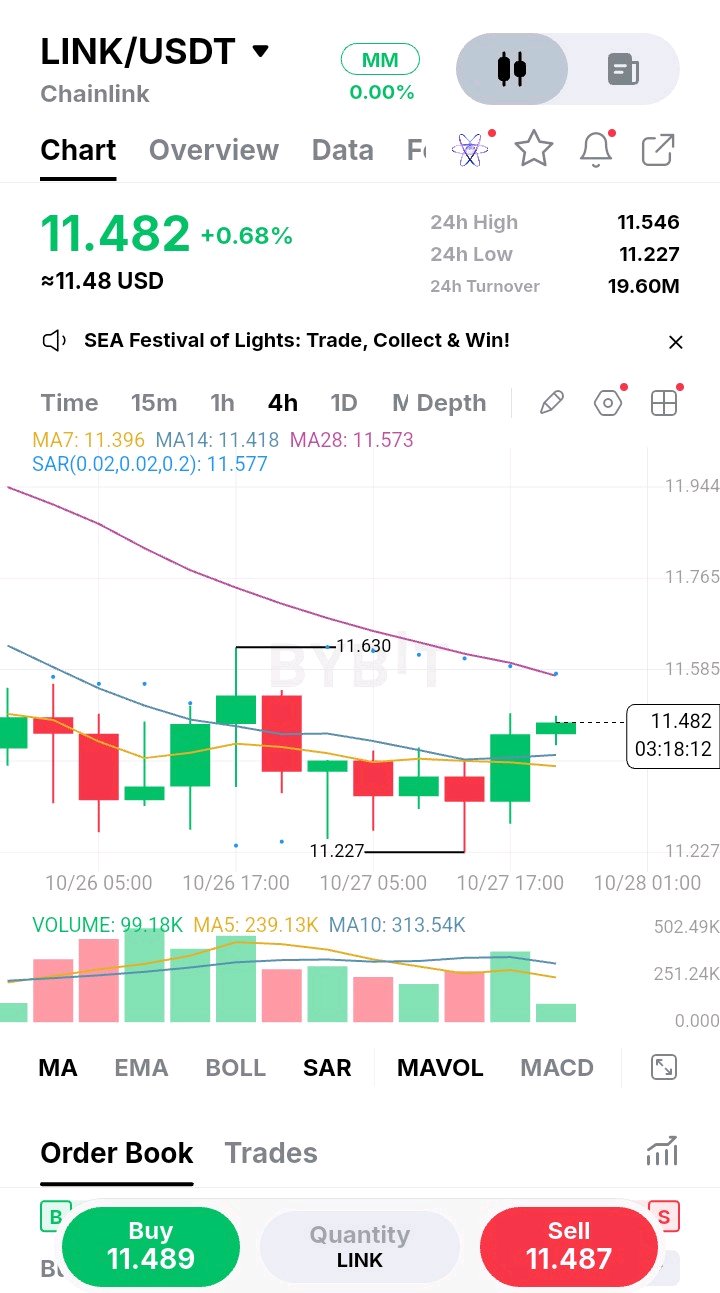Tap the 11.630 high price marker
Image resolution: width=720 pixels, height=1293 pixels.
(x=364, y=647)
